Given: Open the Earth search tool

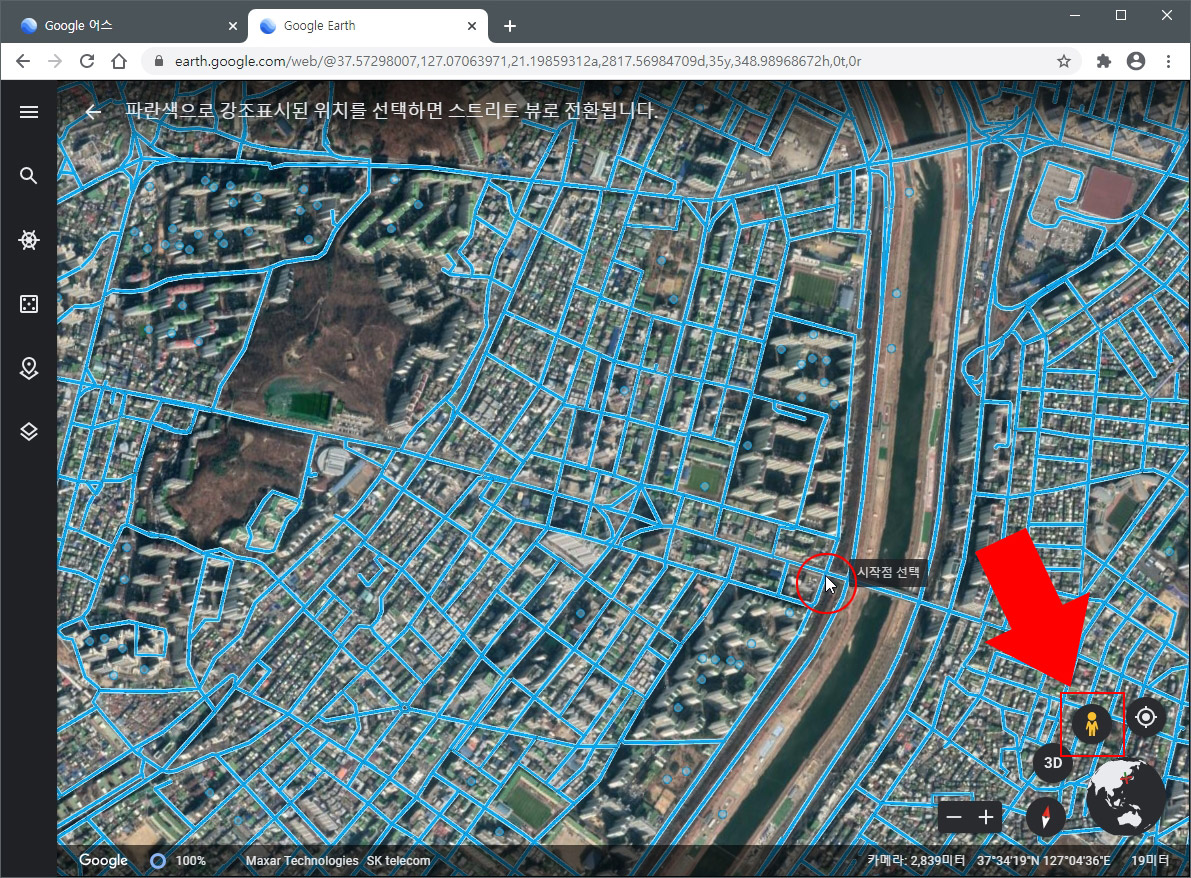Looking at the screenshot, I should [x=29, y=176].
